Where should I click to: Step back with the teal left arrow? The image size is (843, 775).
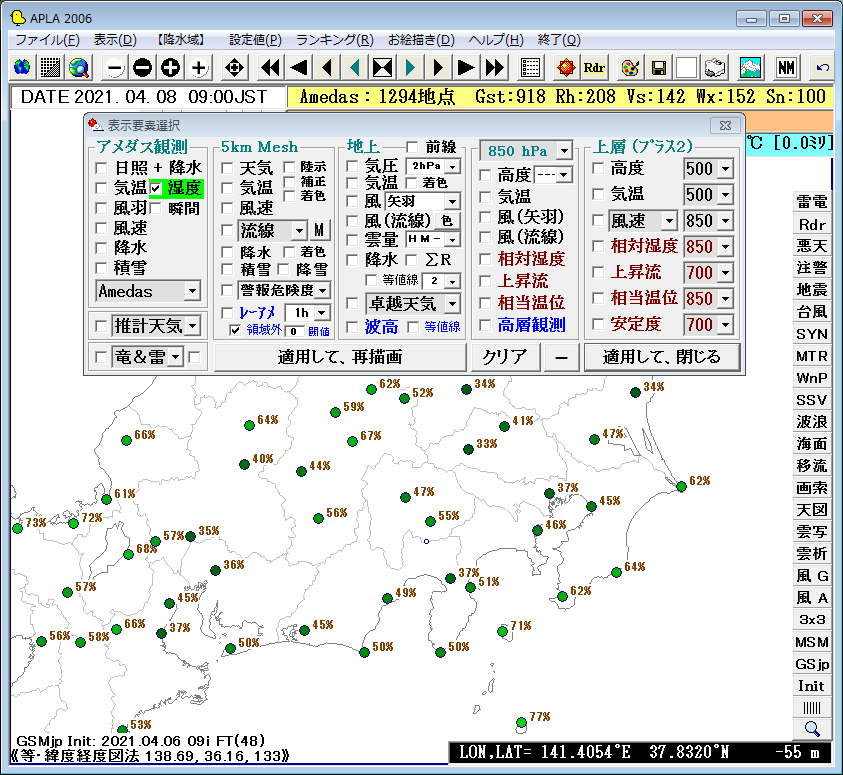[354, 68]
